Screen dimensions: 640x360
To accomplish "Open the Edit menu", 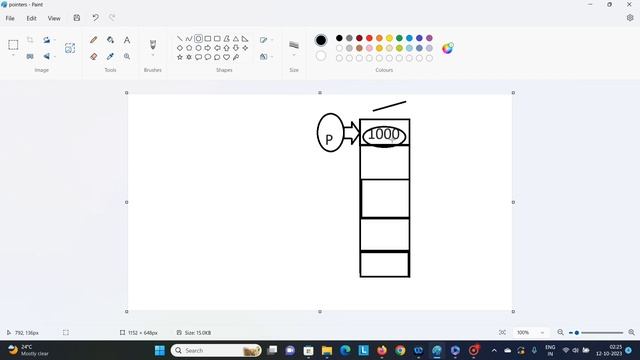I will click(31, 18).
